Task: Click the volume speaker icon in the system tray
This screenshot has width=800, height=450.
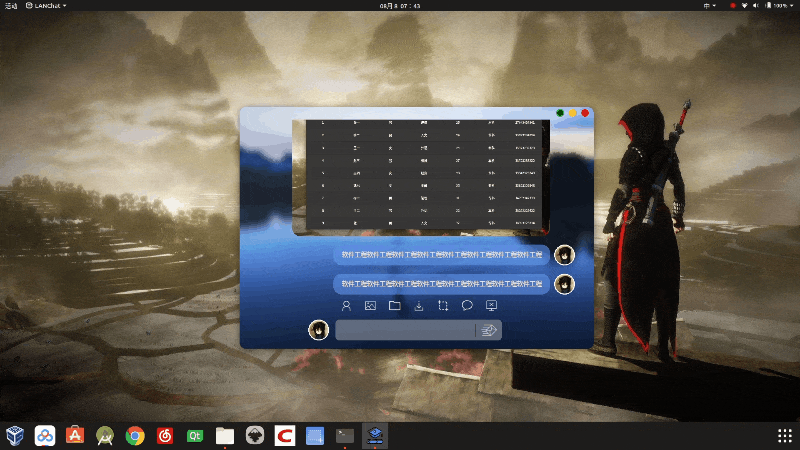Action: click(x=756, y=6)
